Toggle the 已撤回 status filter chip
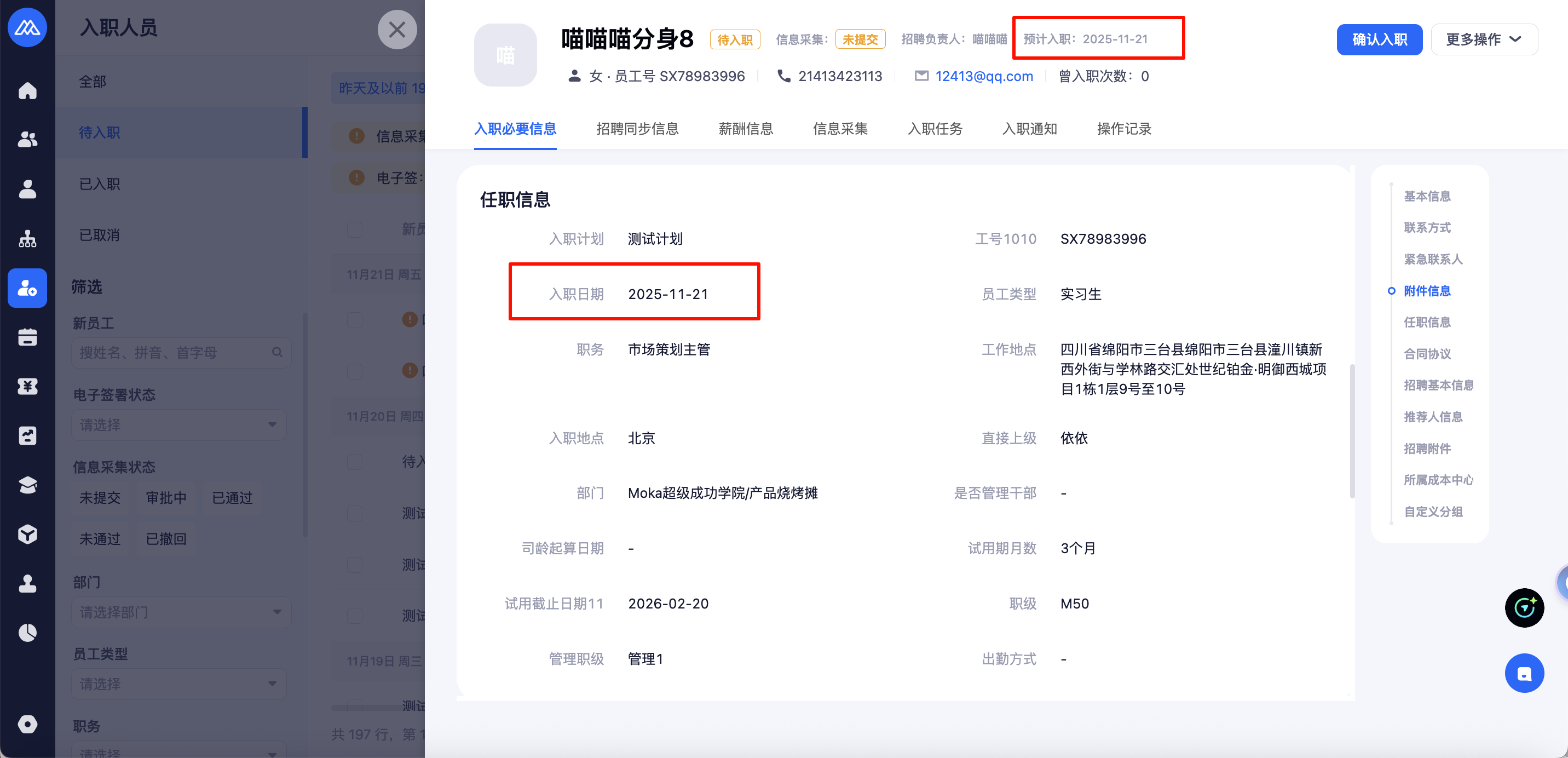Screen dimensions: 1568x758 point(166,539)
